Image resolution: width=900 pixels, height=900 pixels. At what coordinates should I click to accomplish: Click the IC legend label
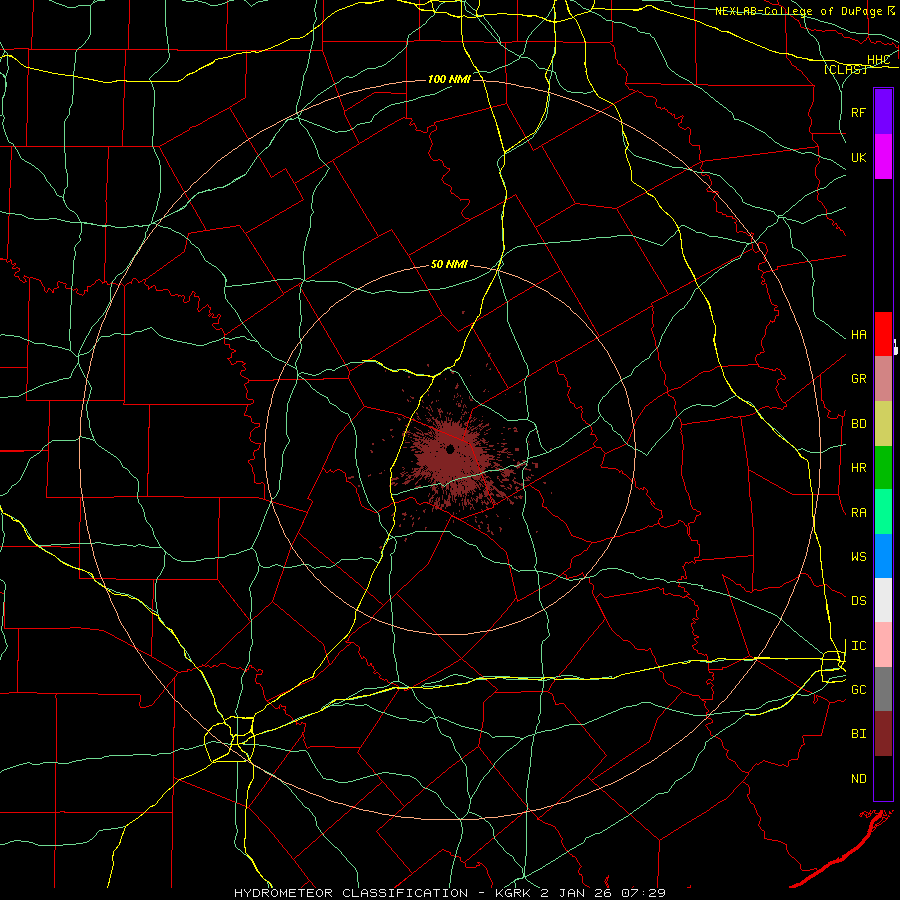click(859, 646)
